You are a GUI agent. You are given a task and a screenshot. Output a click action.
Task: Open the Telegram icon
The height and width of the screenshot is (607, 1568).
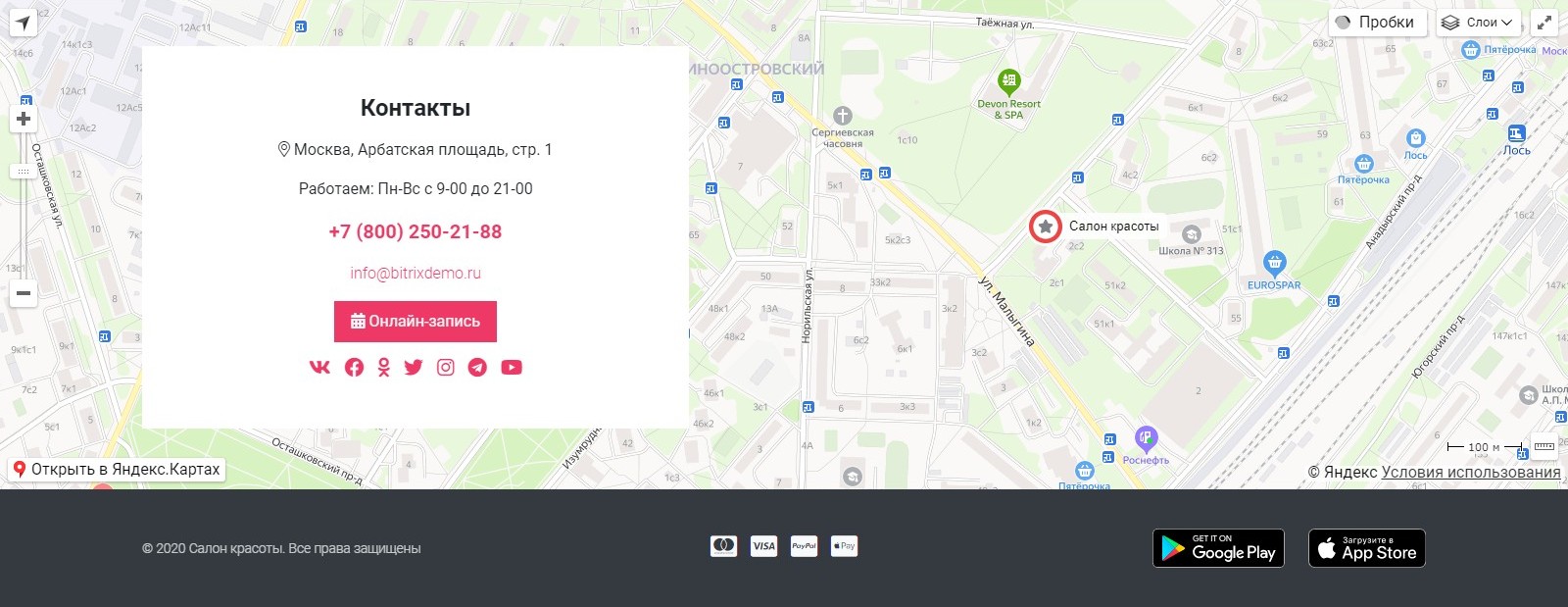coord(477,367)
